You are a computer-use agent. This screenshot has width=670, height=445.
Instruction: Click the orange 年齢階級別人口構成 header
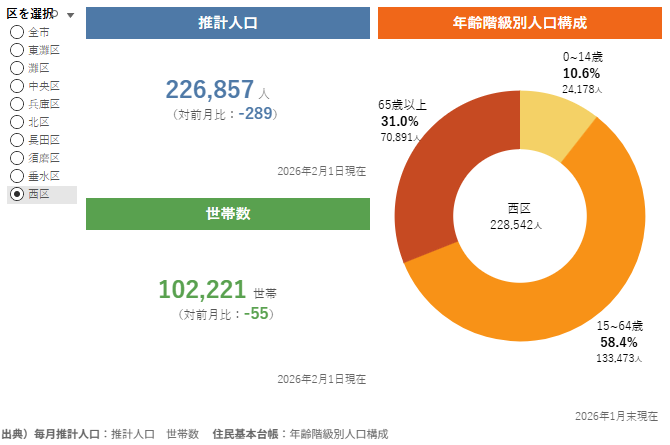click(520, 23)
